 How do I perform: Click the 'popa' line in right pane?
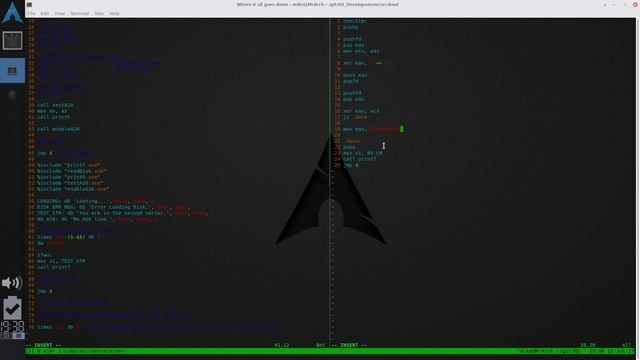(x=349, y=147)
